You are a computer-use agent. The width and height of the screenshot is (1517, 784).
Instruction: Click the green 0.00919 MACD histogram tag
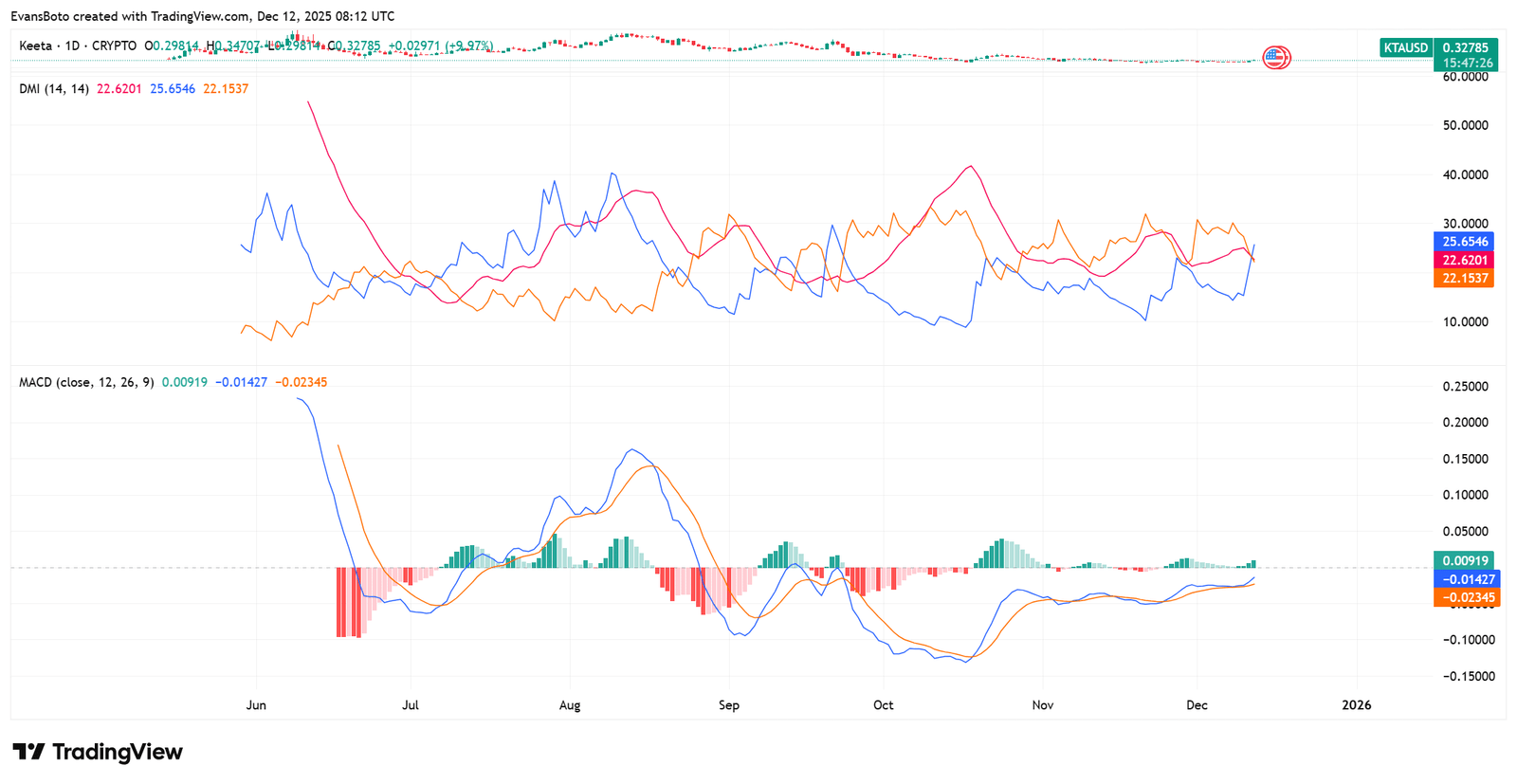[x=1465, y=560]
